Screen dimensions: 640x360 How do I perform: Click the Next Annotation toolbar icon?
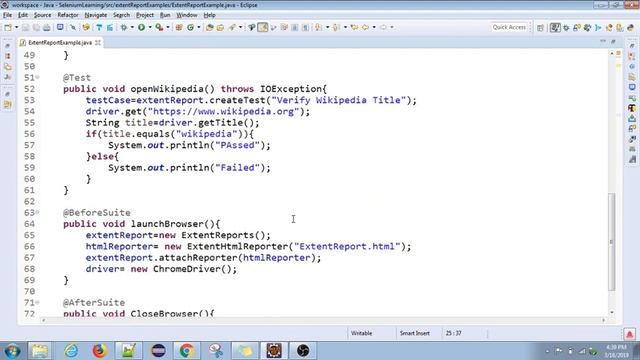point(318,27)
